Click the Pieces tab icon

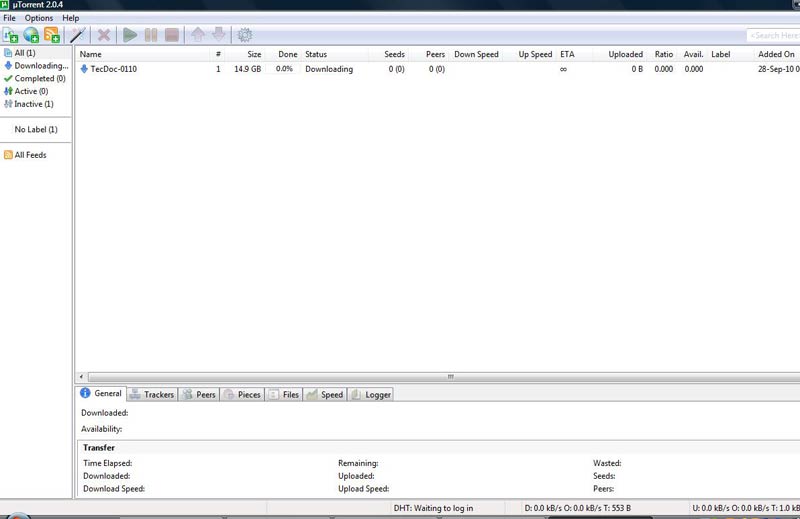pos(229,394)
